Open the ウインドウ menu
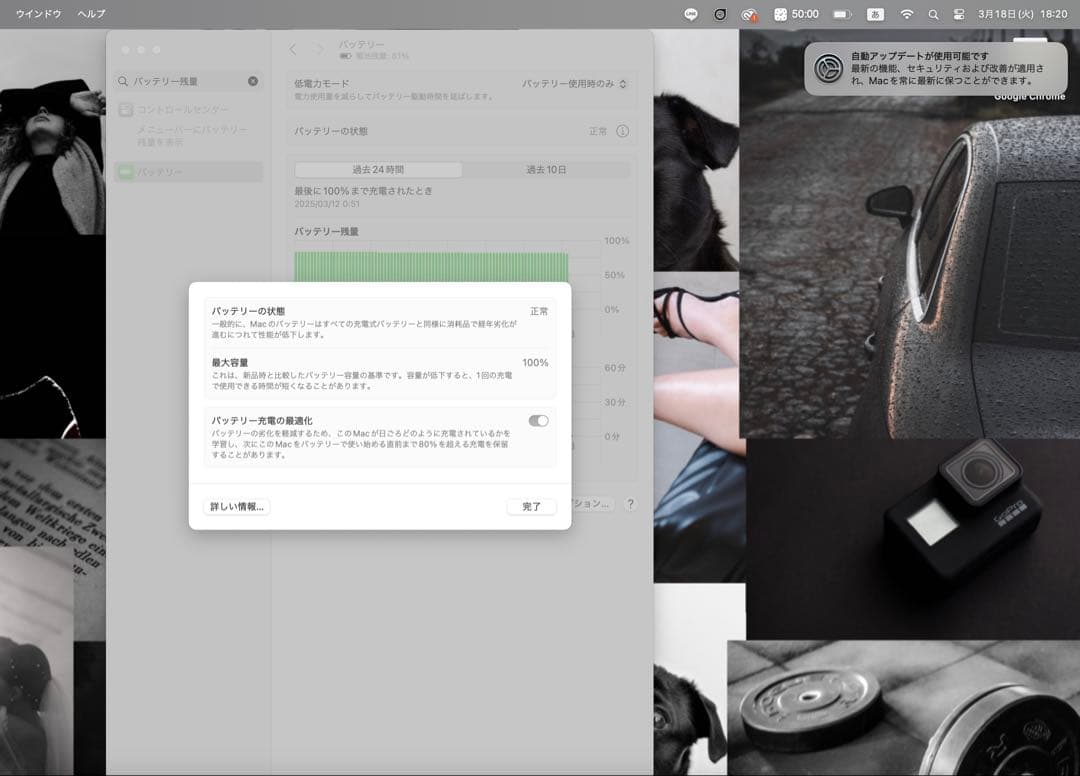Viewport: 1080px width, 776px height. coord(41,14)
